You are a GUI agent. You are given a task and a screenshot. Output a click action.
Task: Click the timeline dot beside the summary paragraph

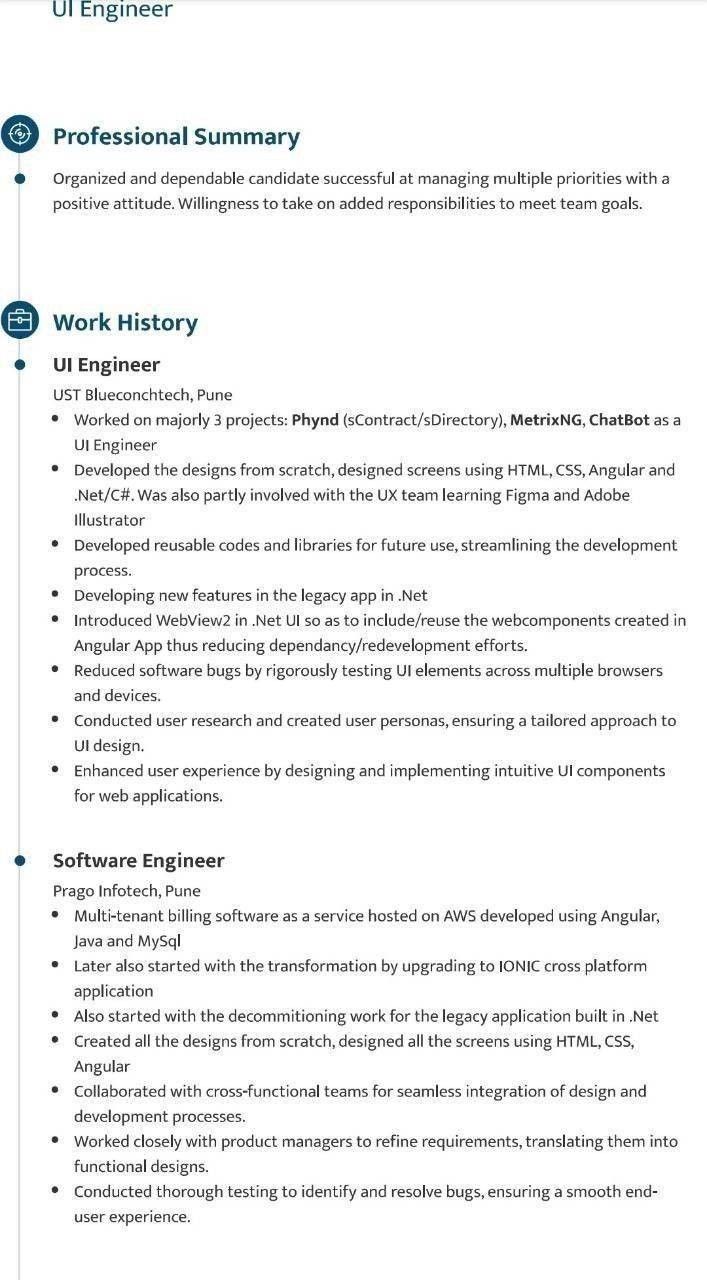click(19, 178)
